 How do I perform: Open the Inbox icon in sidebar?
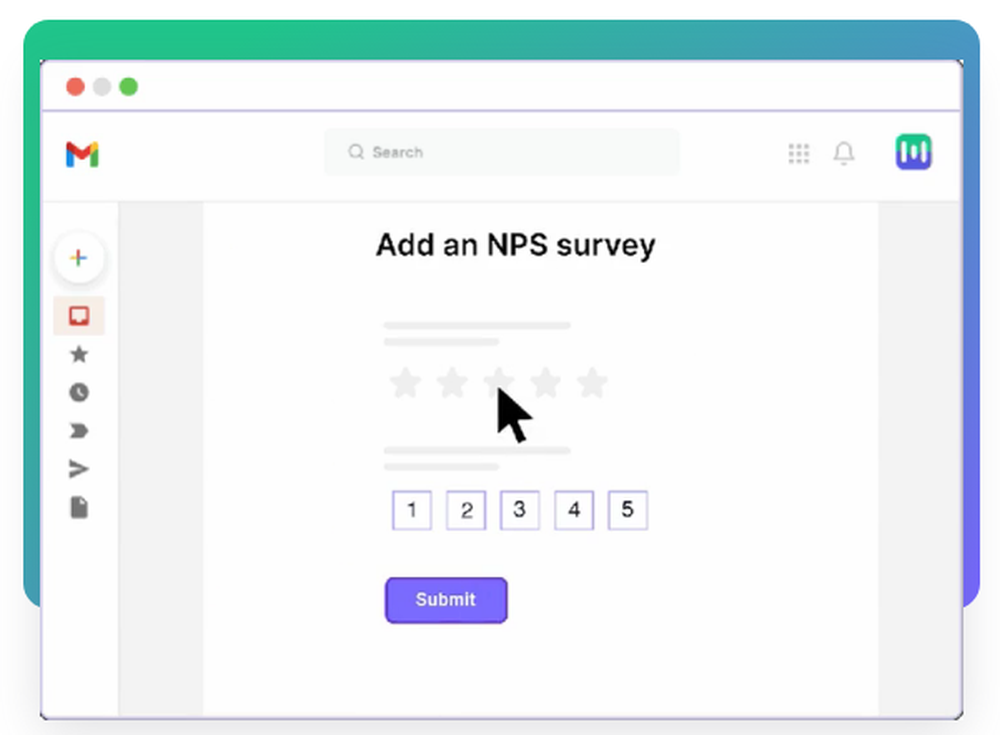tap(79, 316)
